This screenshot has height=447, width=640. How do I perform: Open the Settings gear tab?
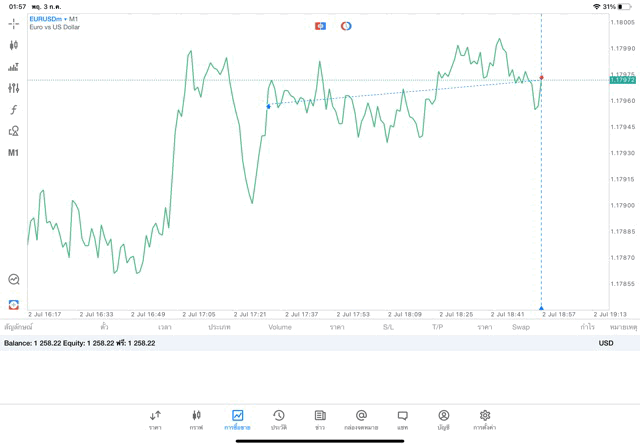(x=485, y=420)
